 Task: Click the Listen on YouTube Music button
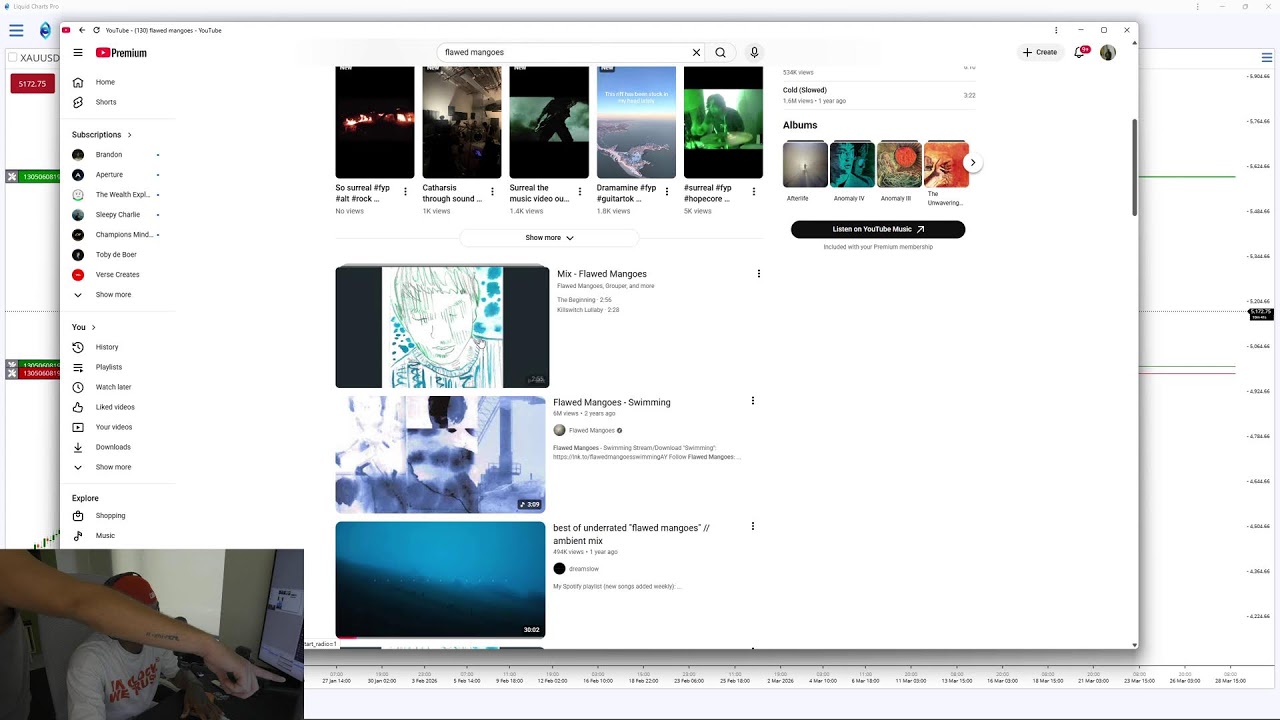(878, 229)
